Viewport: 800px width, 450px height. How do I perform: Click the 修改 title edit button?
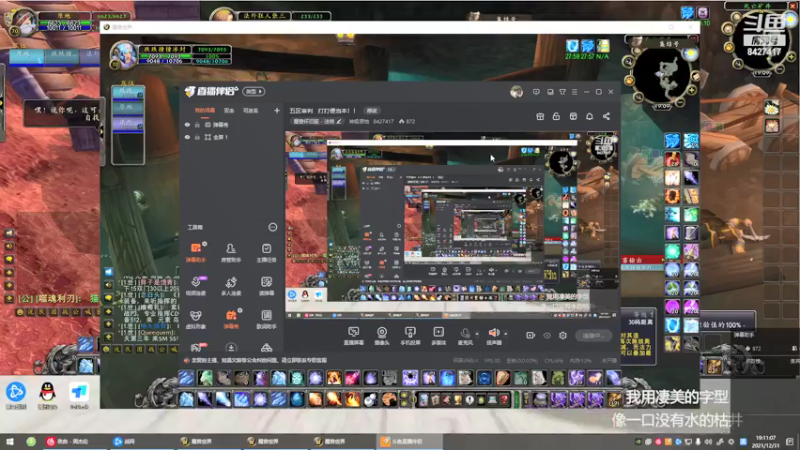pyautogui.click(x=372, y=111)
